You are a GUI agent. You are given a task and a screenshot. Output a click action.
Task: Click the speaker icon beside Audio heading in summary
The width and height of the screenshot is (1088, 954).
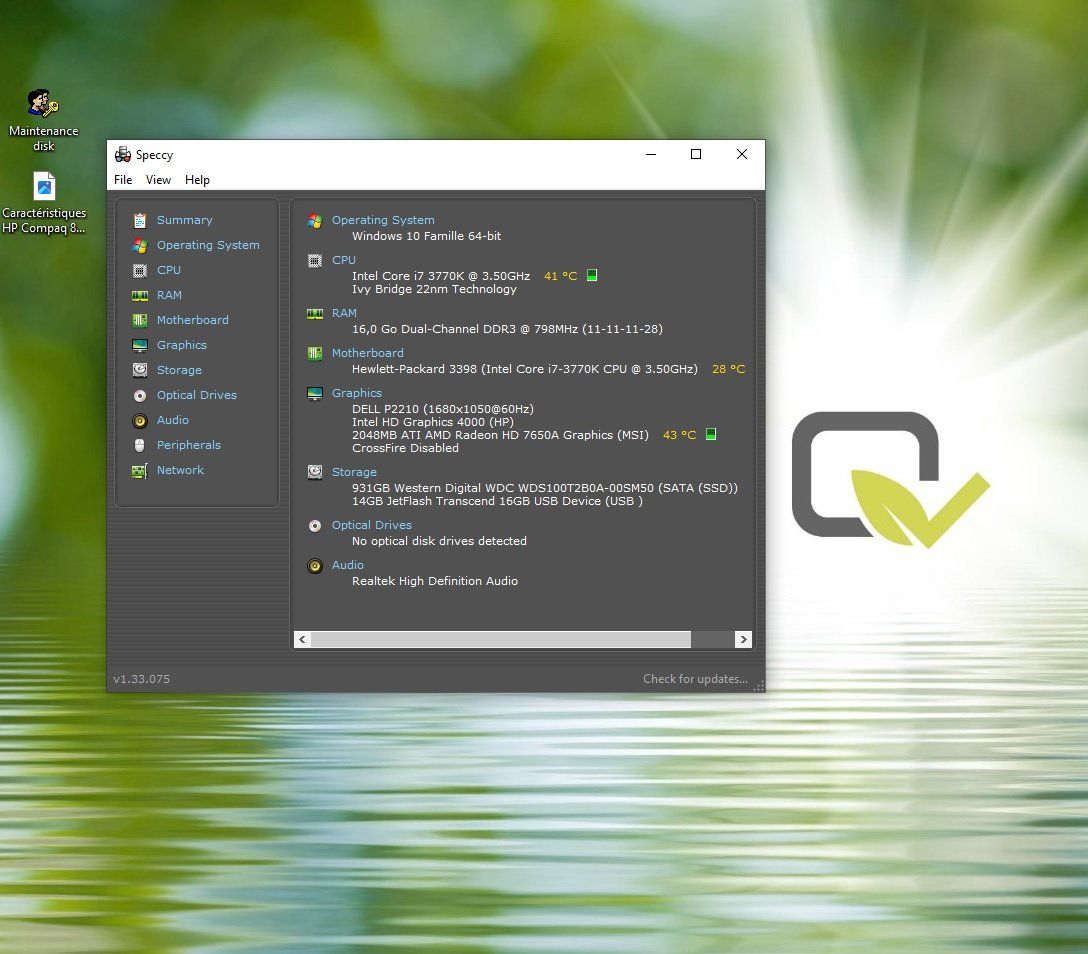click(314, 565)
